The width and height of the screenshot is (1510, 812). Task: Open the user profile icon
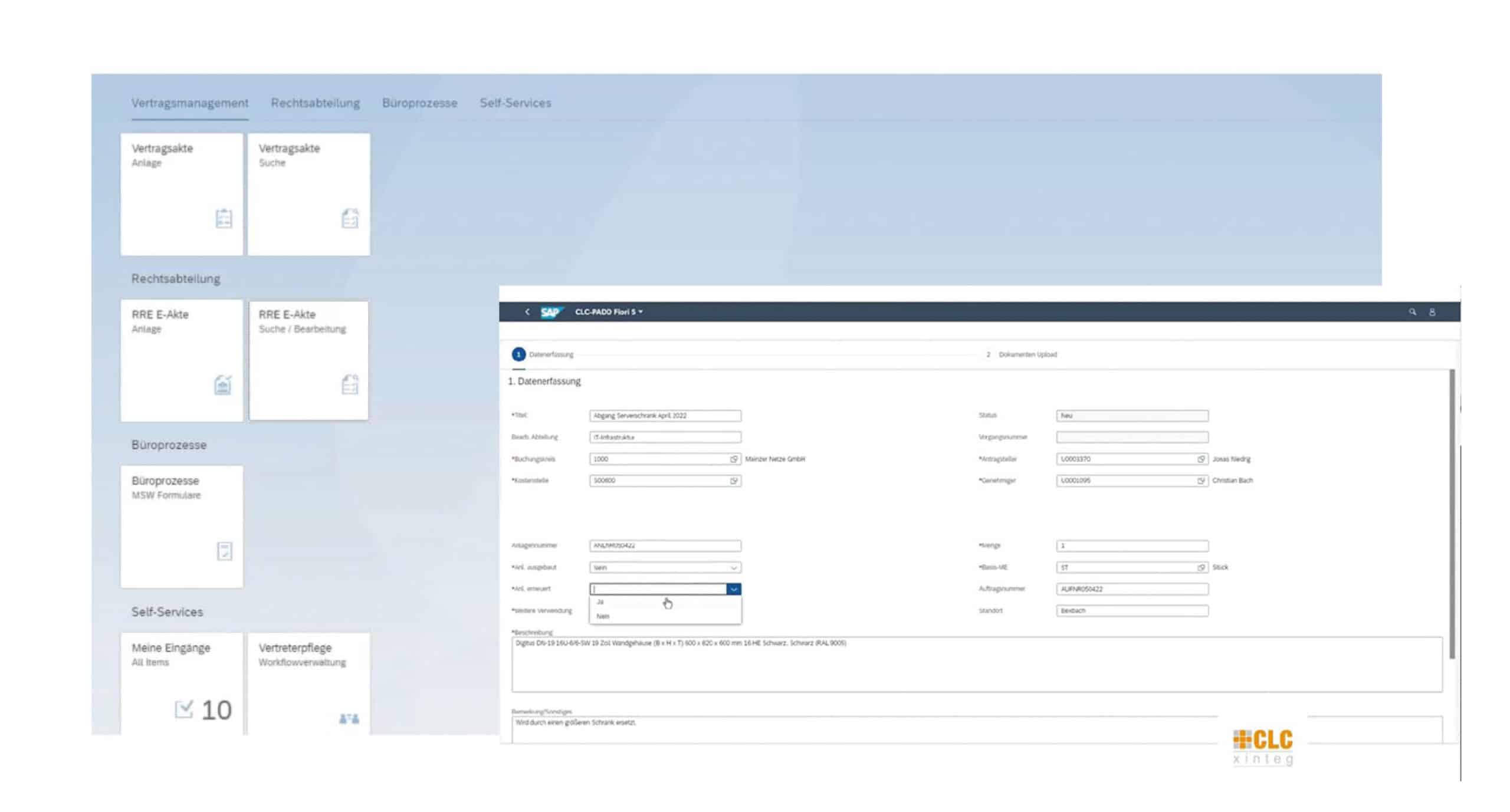1432,312
